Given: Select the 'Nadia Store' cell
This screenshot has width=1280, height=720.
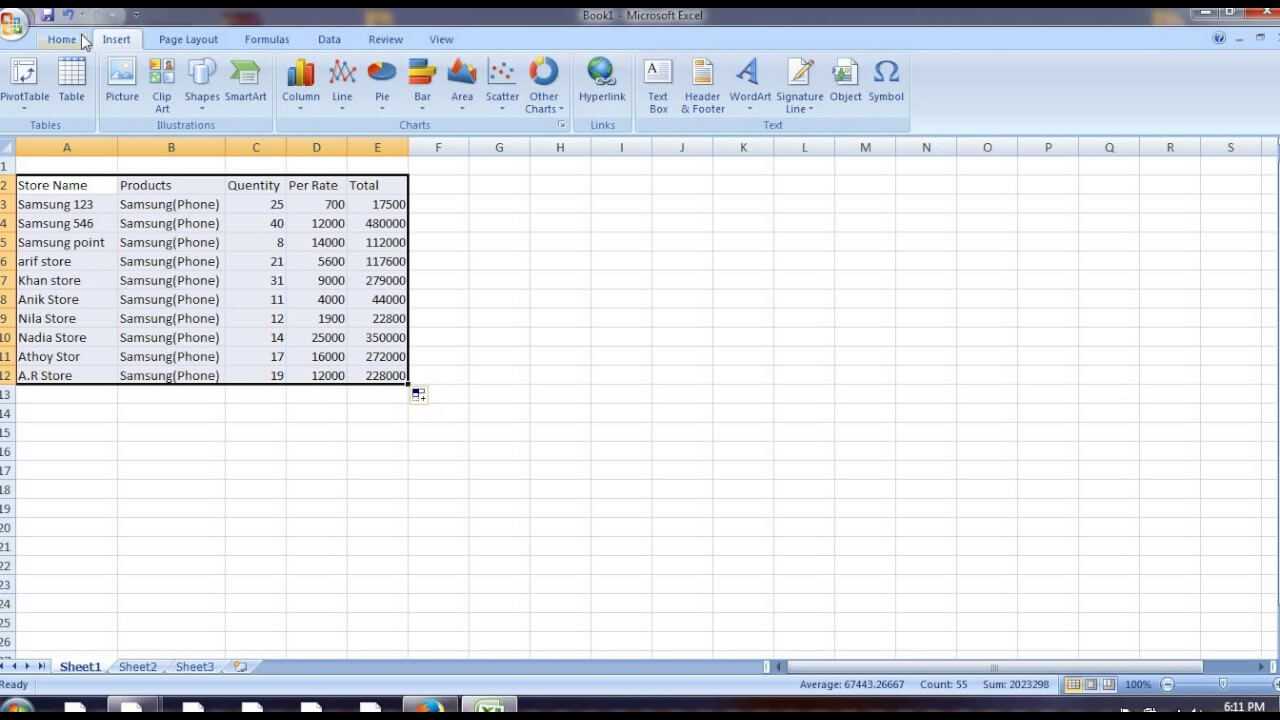Looking at the screenshot, I should point(66,337).
